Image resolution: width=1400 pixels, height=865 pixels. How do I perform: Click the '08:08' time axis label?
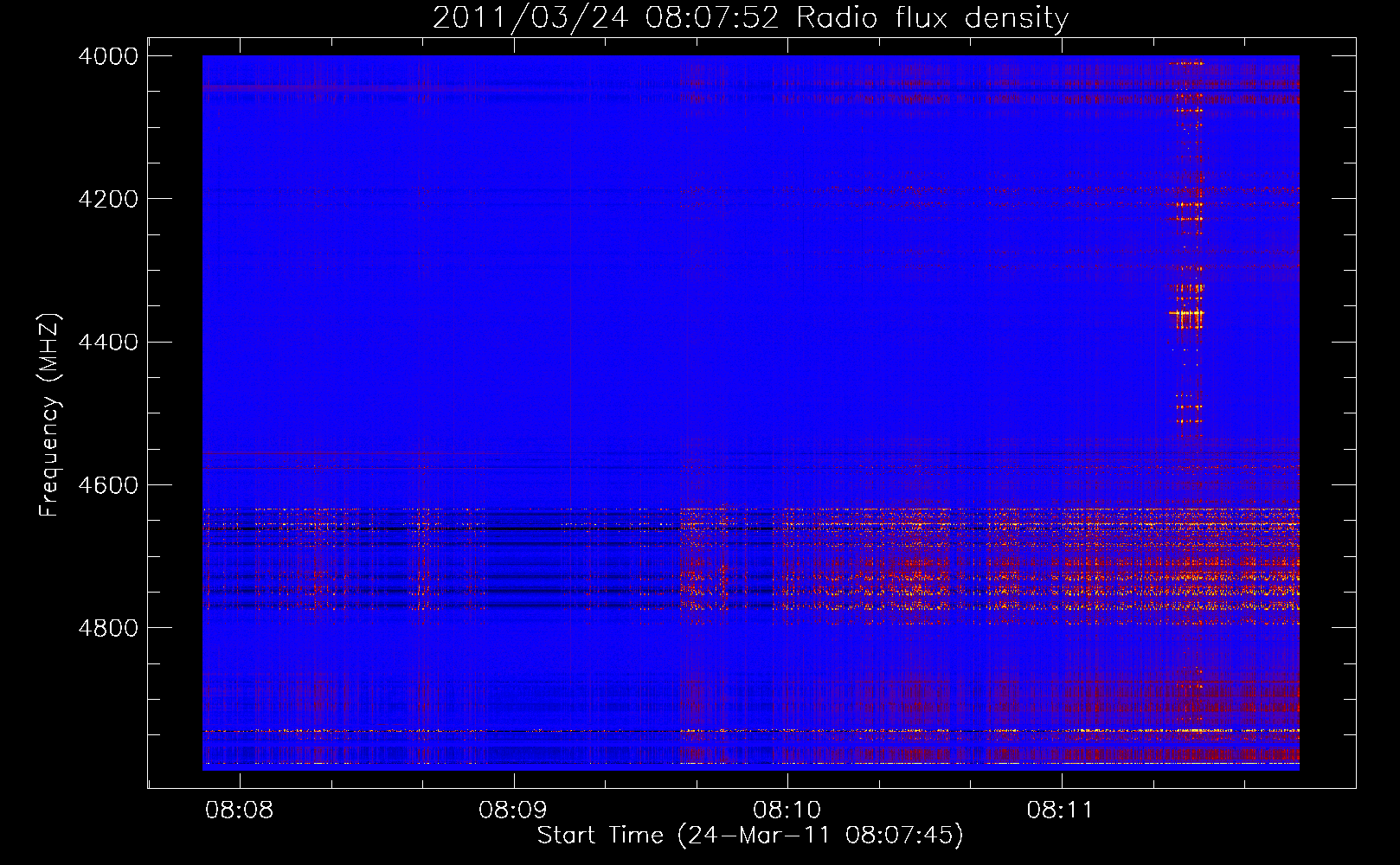coord(240,811)
